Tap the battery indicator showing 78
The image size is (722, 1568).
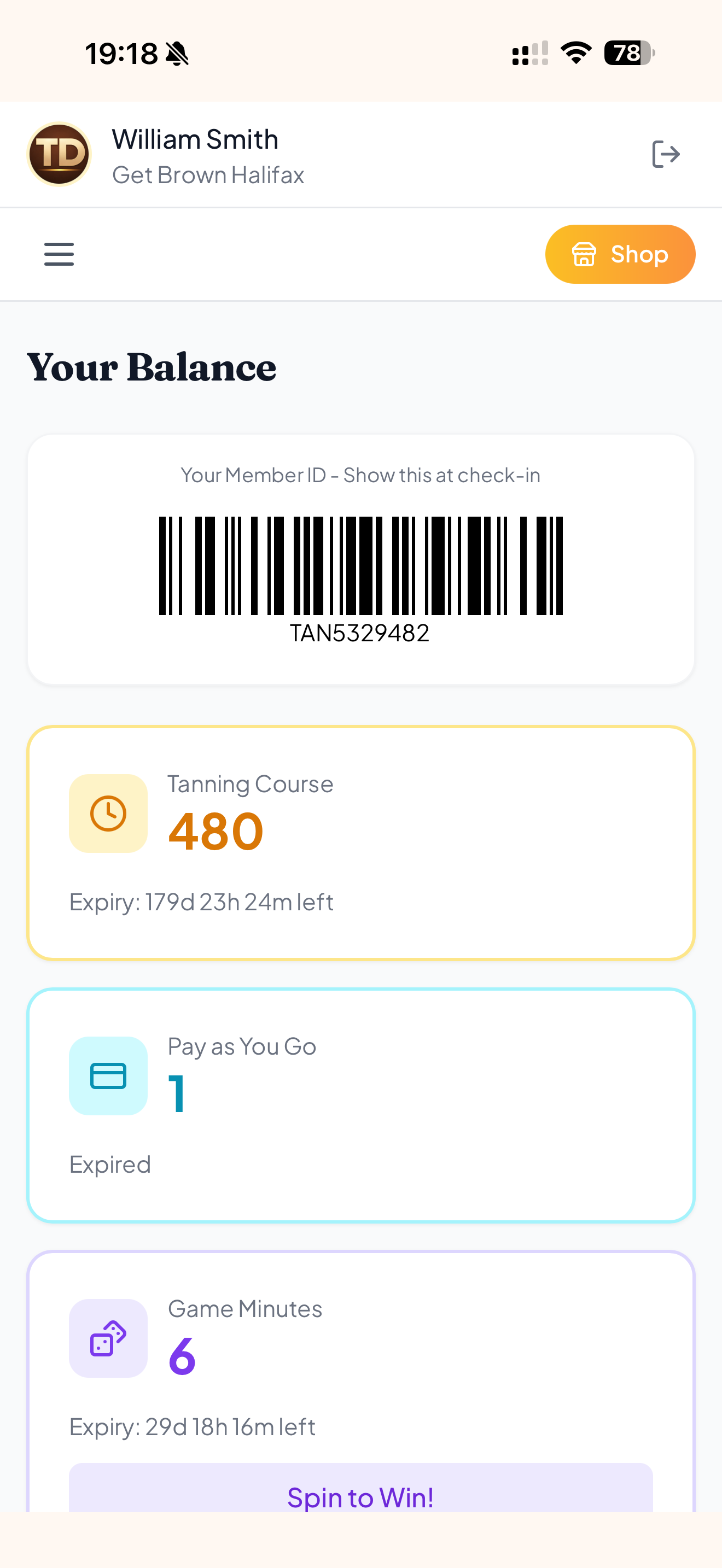click(630, 53)
